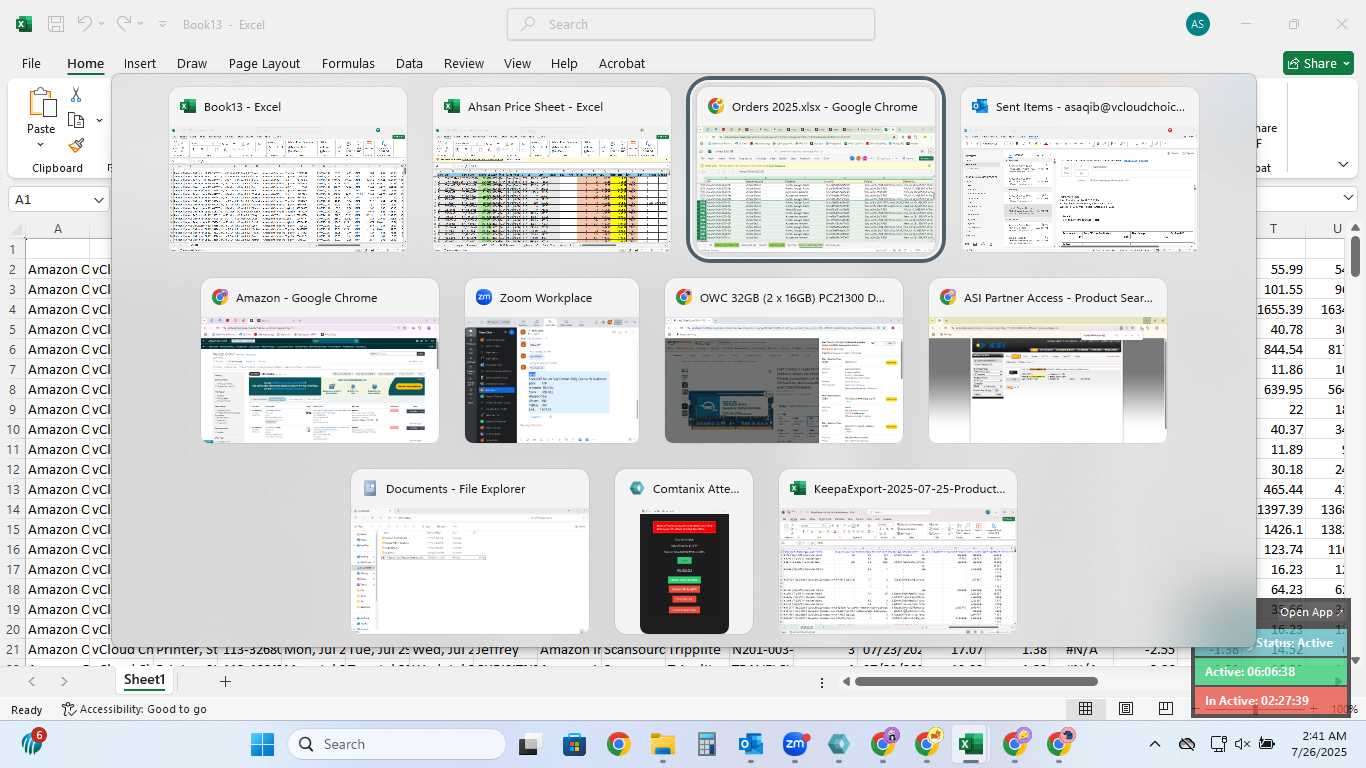Open Outlook from the taskbar

click(x=751, y=744)
